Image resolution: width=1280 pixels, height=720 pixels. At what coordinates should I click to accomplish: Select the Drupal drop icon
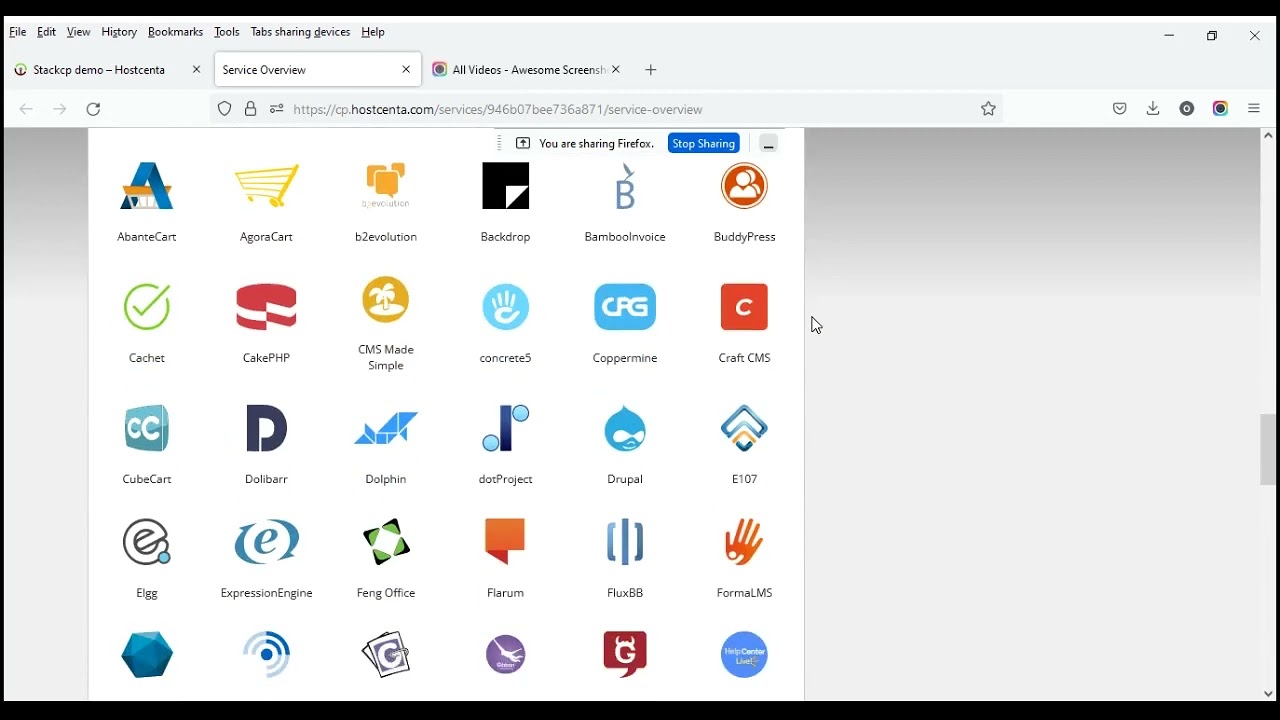pos(626,429)
